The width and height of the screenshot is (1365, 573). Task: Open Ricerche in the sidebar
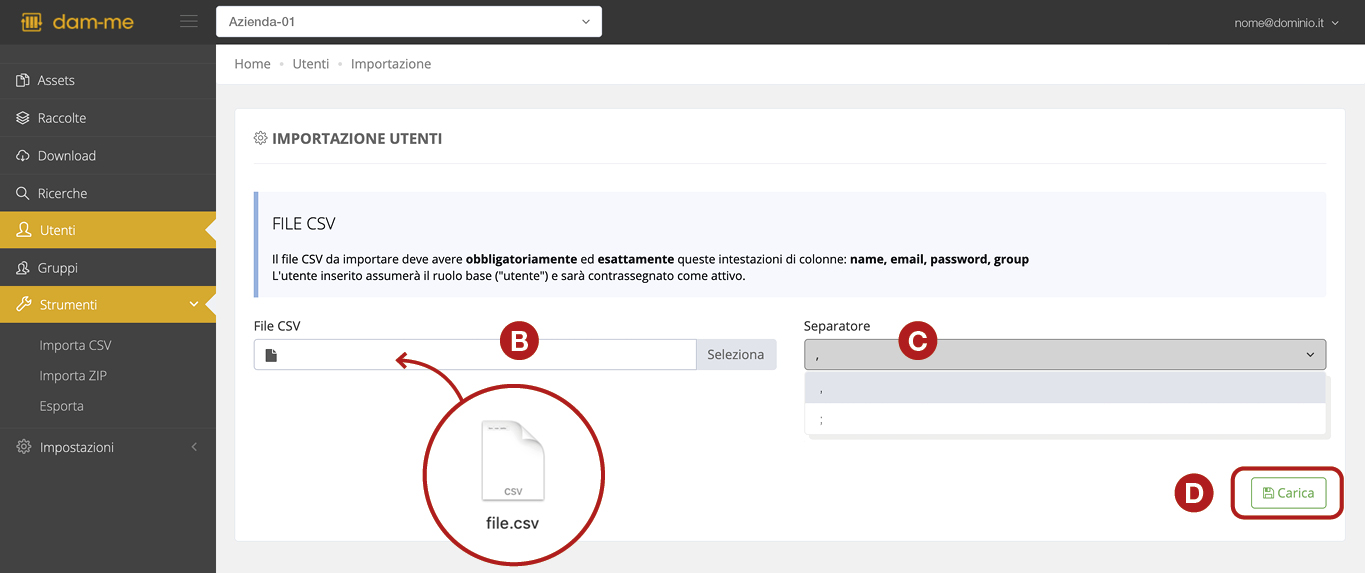point(108,193)
